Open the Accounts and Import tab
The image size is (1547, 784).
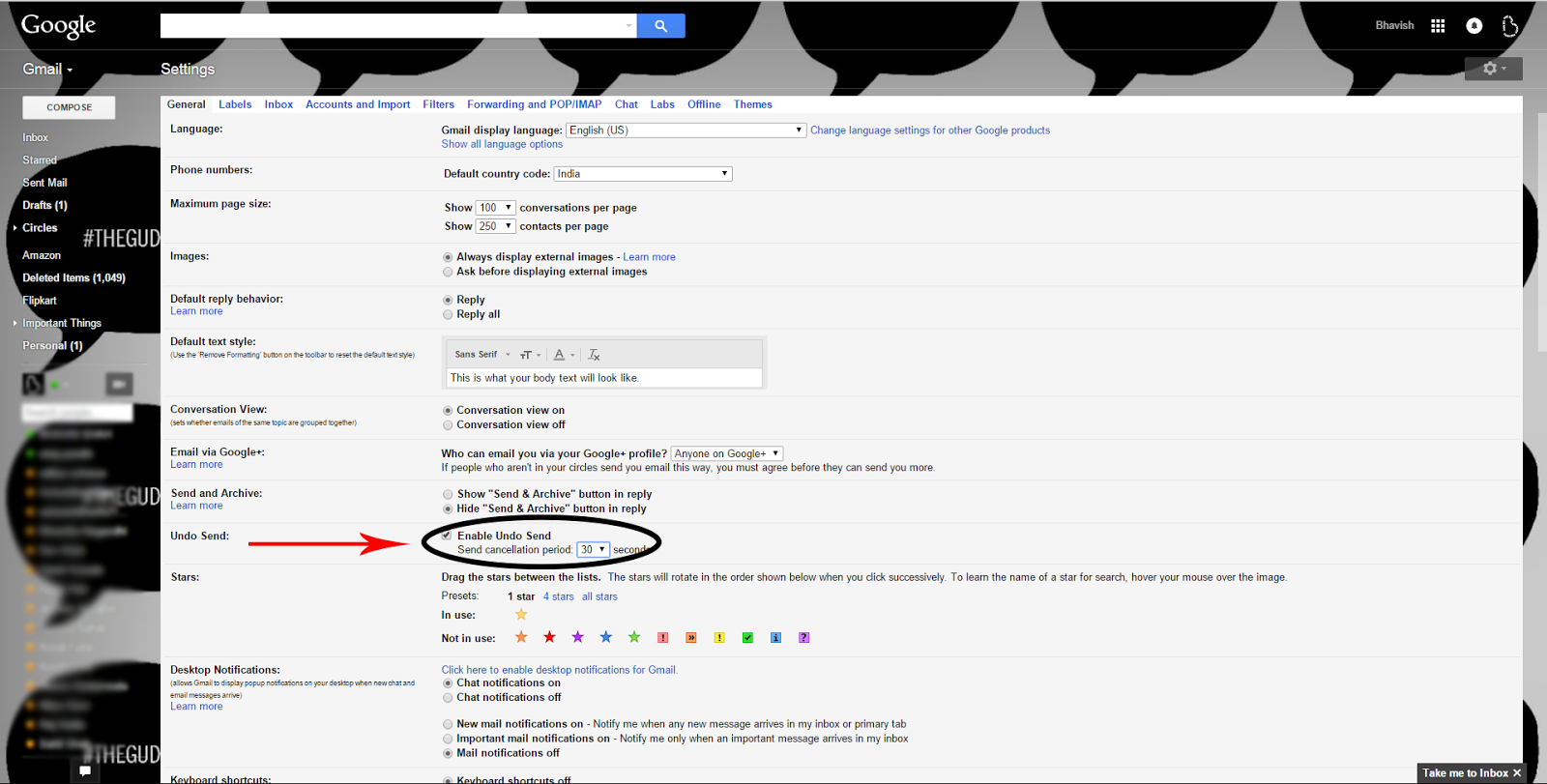tap(358, 104)
